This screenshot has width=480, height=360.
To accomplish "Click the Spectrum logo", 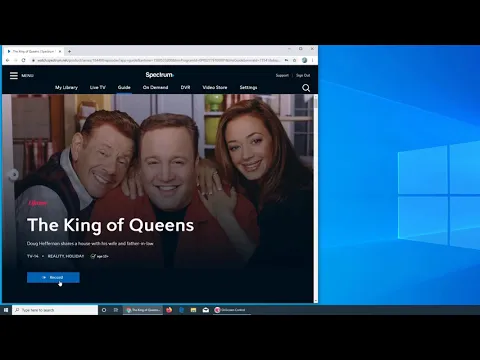I will pyautogui.click(x=160, y=75).
